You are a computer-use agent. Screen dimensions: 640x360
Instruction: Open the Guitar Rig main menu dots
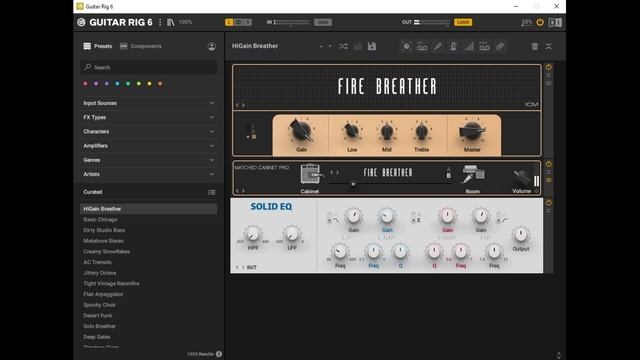160,22
